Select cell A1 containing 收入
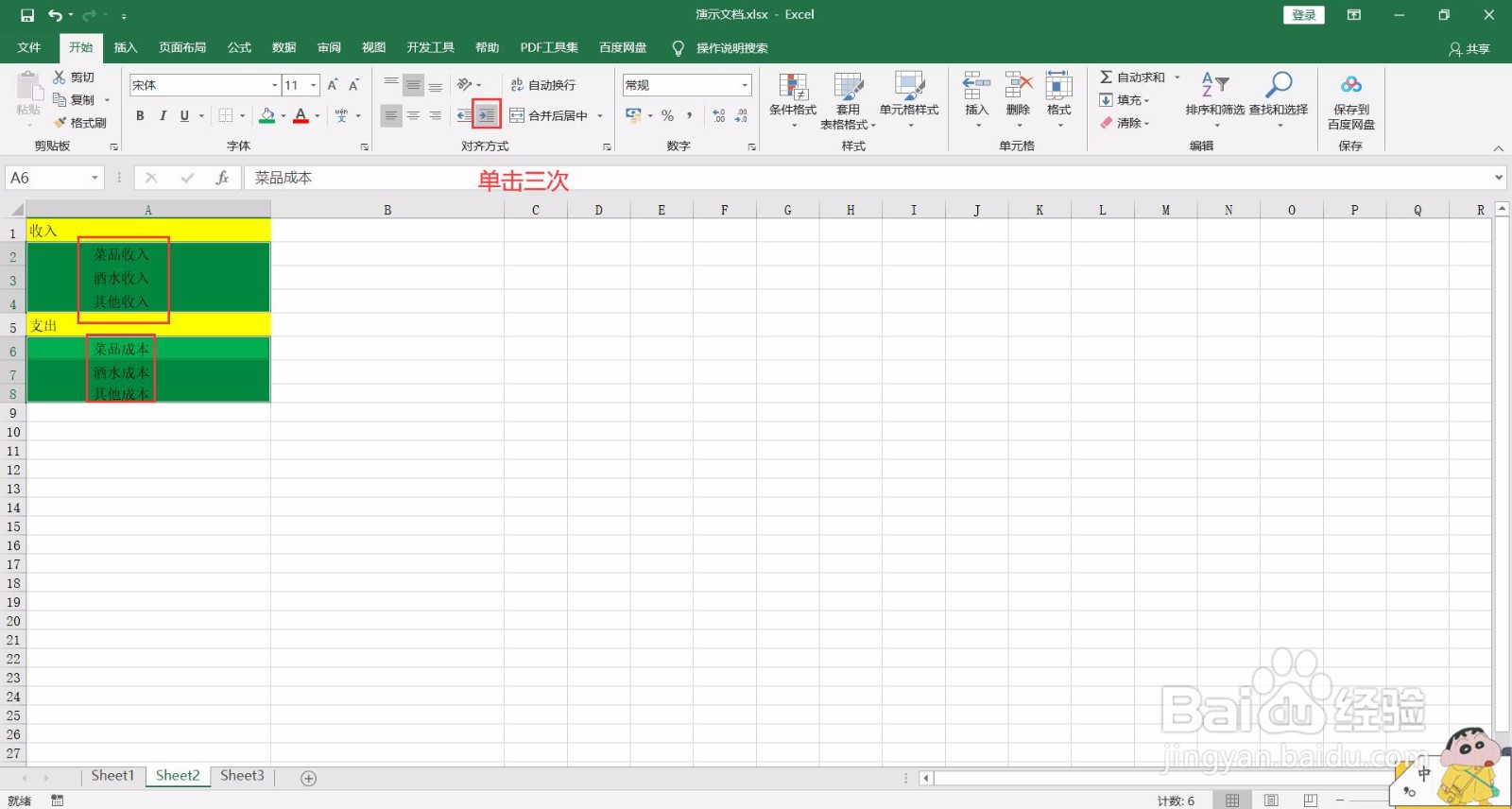1512x809 pixels. click(x=148, y=231)
